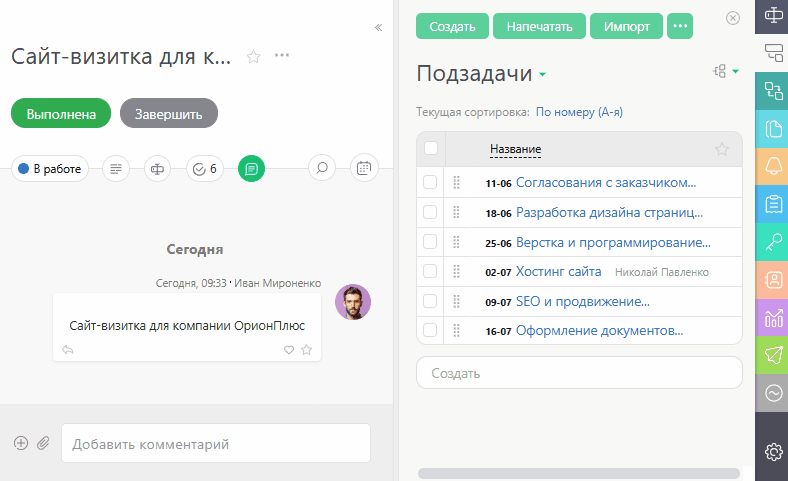Open the search magnifier in task toolbar

(322, 168)
